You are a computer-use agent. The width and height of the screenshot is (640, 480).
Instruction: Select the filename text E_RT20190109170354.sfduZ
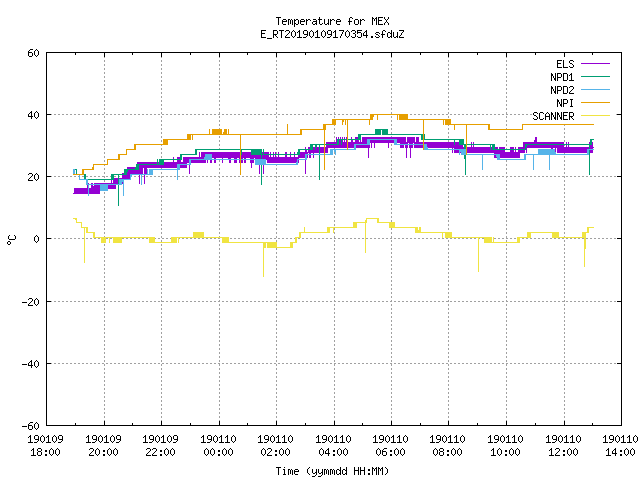(x=332, y=34)
